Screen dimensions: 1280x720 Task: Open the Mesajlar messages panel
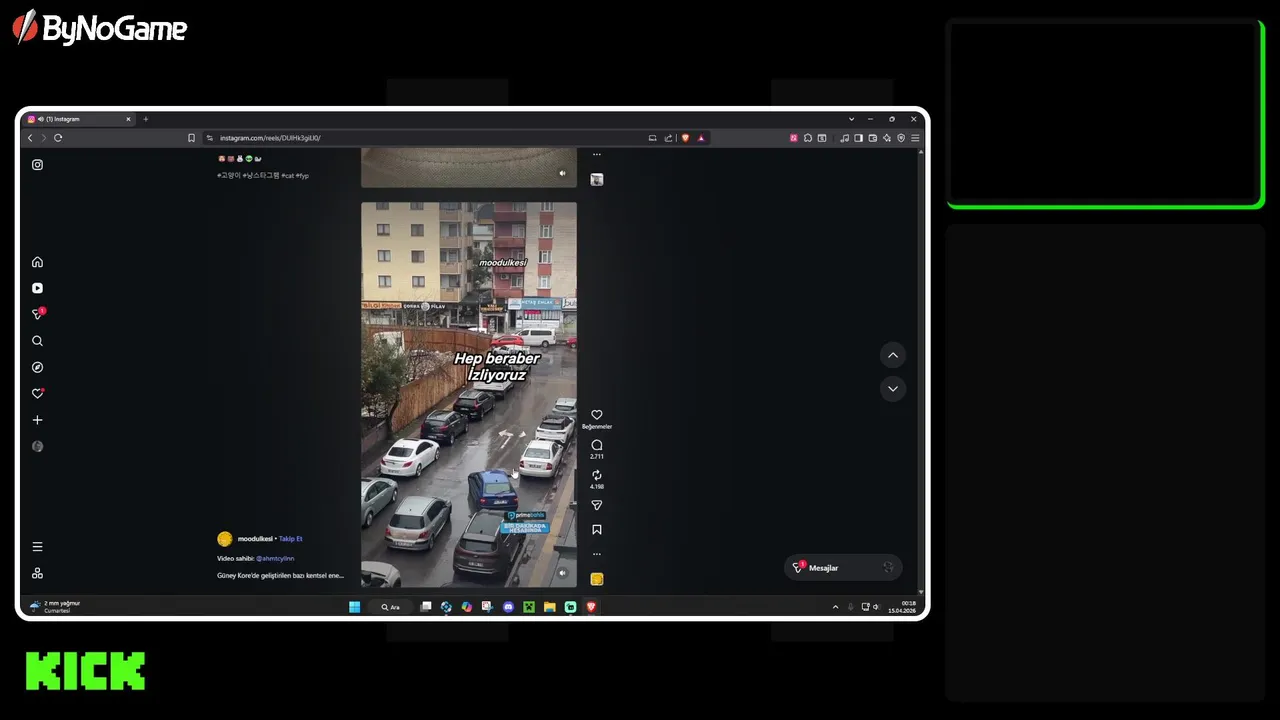pos(843,568)
